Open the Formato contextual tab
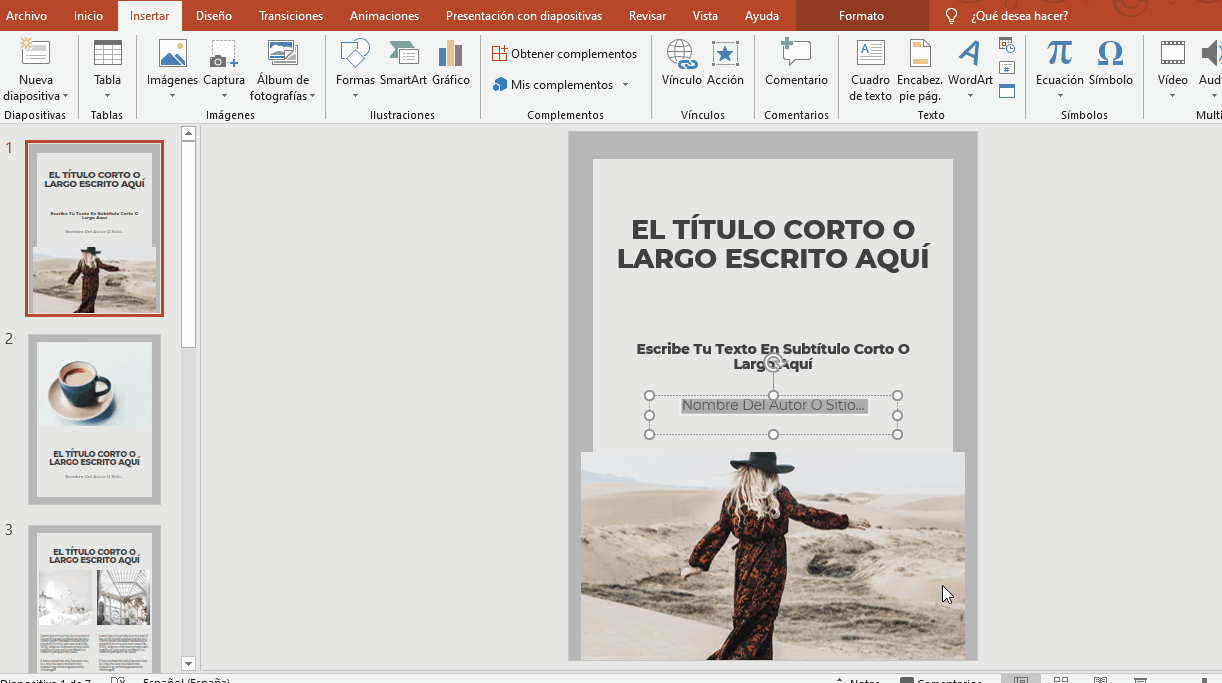The width and height of the screenshot is (1222, 683). tap(862, 16)
